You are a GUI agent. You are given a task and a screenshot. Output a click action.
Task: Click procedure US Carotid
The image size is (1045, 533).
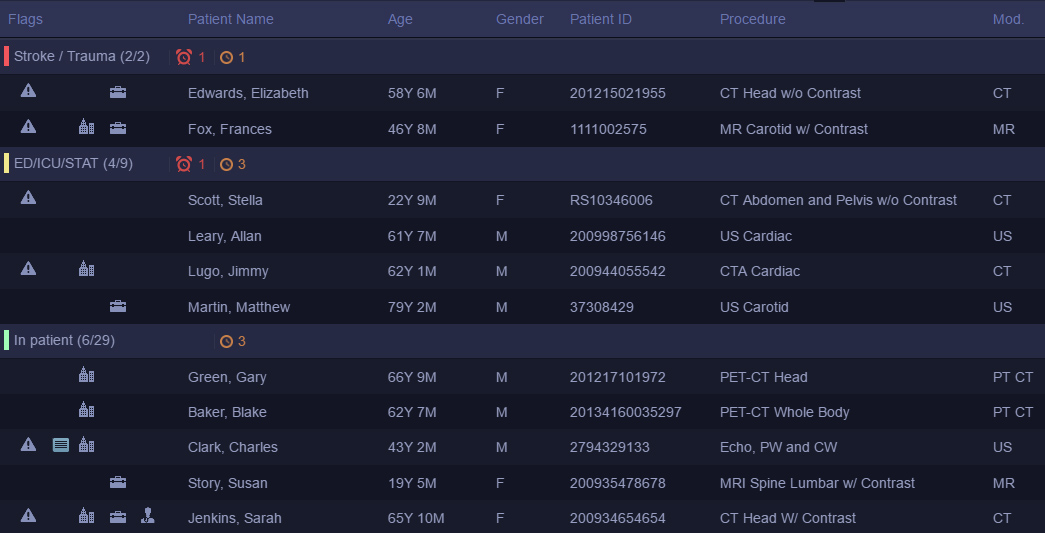click(x=754, y=308)
